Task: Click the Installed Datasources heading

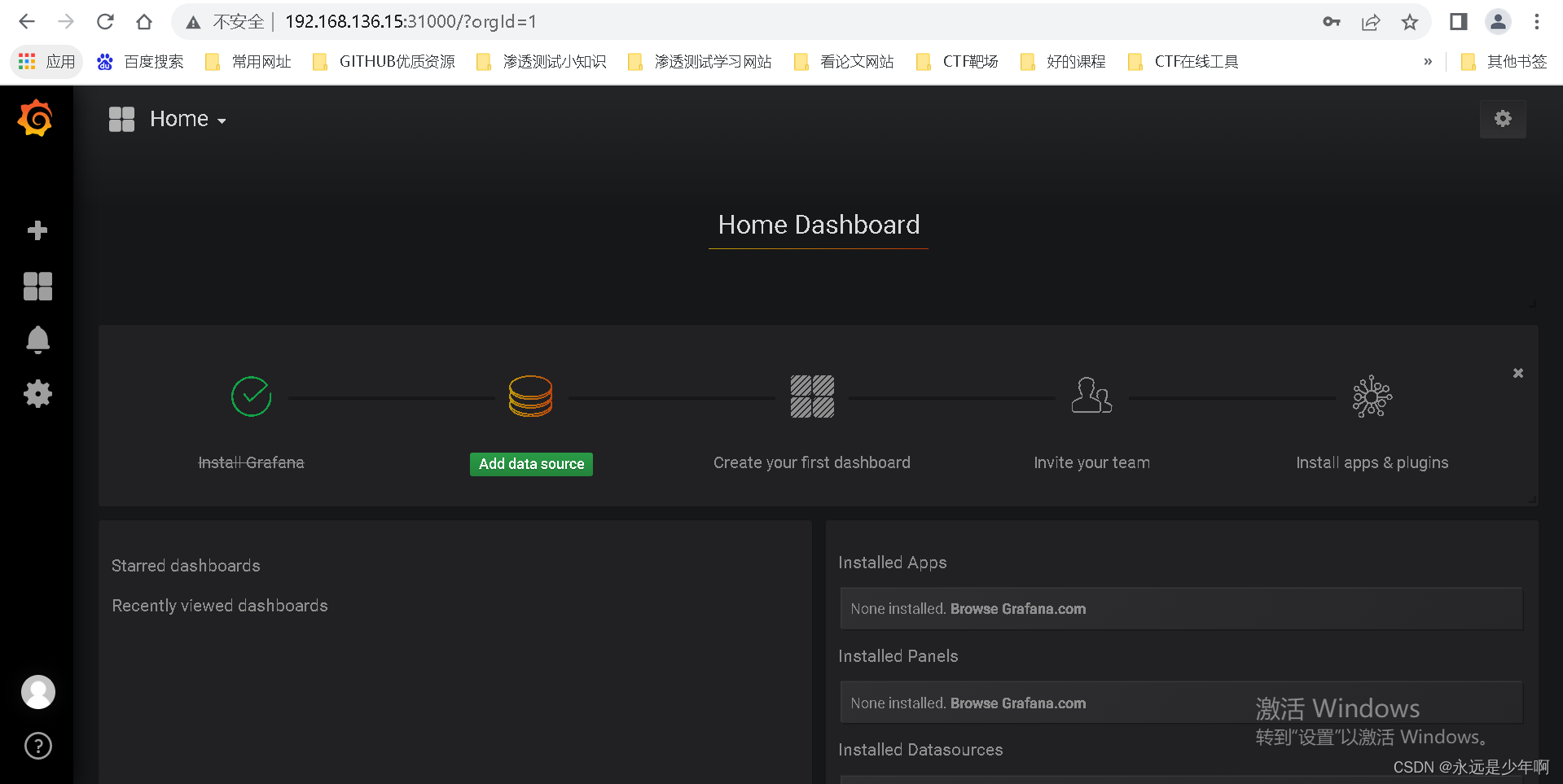Action: tap(920, 750)
